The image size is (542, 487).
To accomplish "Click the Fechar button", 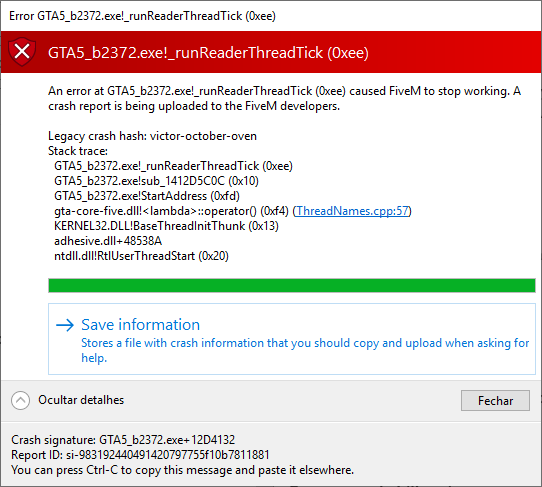I will click(x=495, y=401).
